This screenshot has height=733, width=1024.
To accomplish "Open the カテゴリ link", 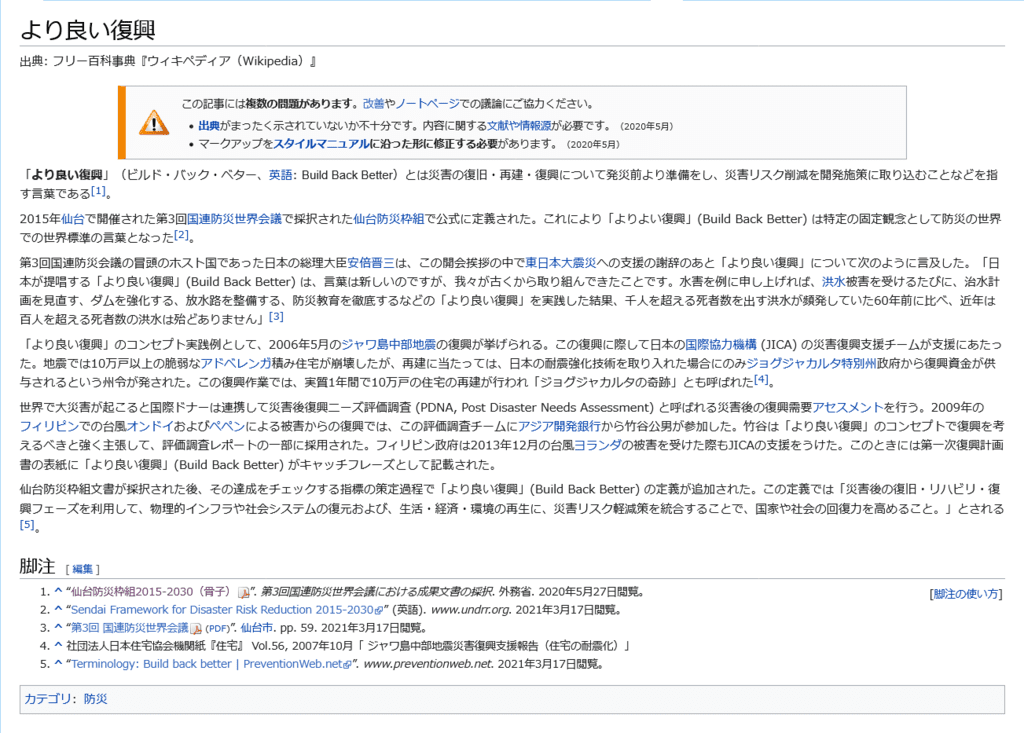I will click(x=48, y=699).
